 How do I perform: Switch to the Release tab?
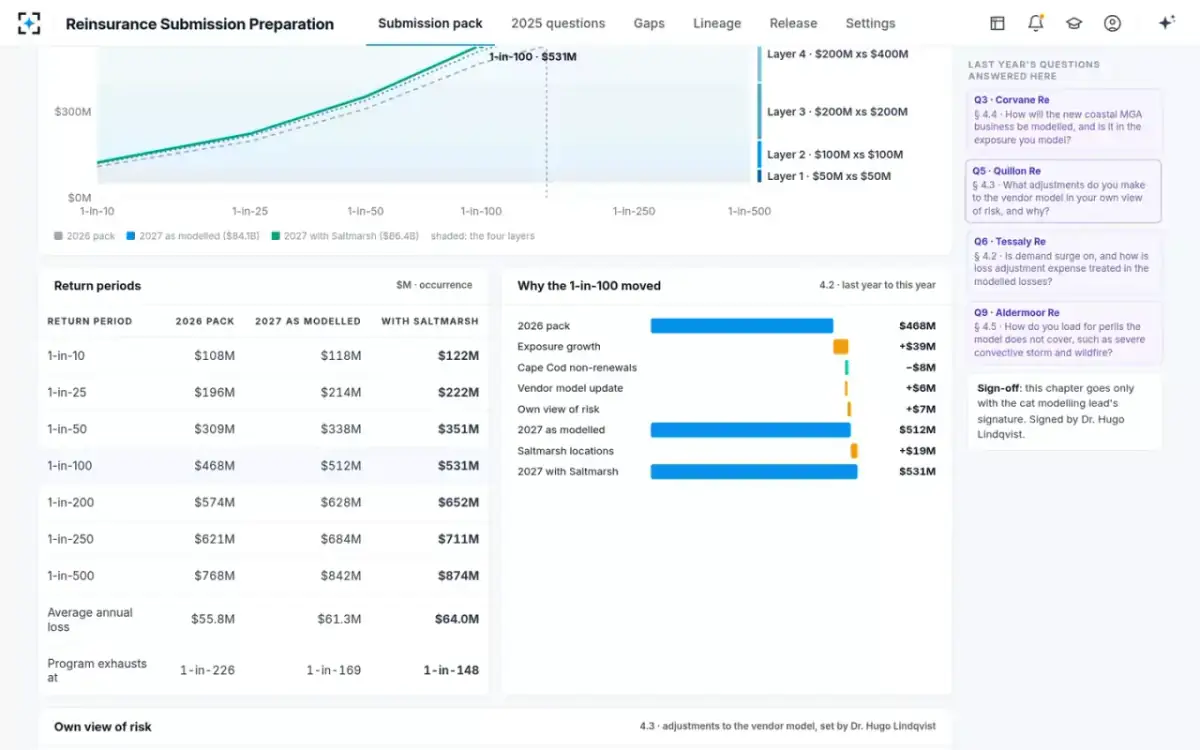[x=793, y=23]
